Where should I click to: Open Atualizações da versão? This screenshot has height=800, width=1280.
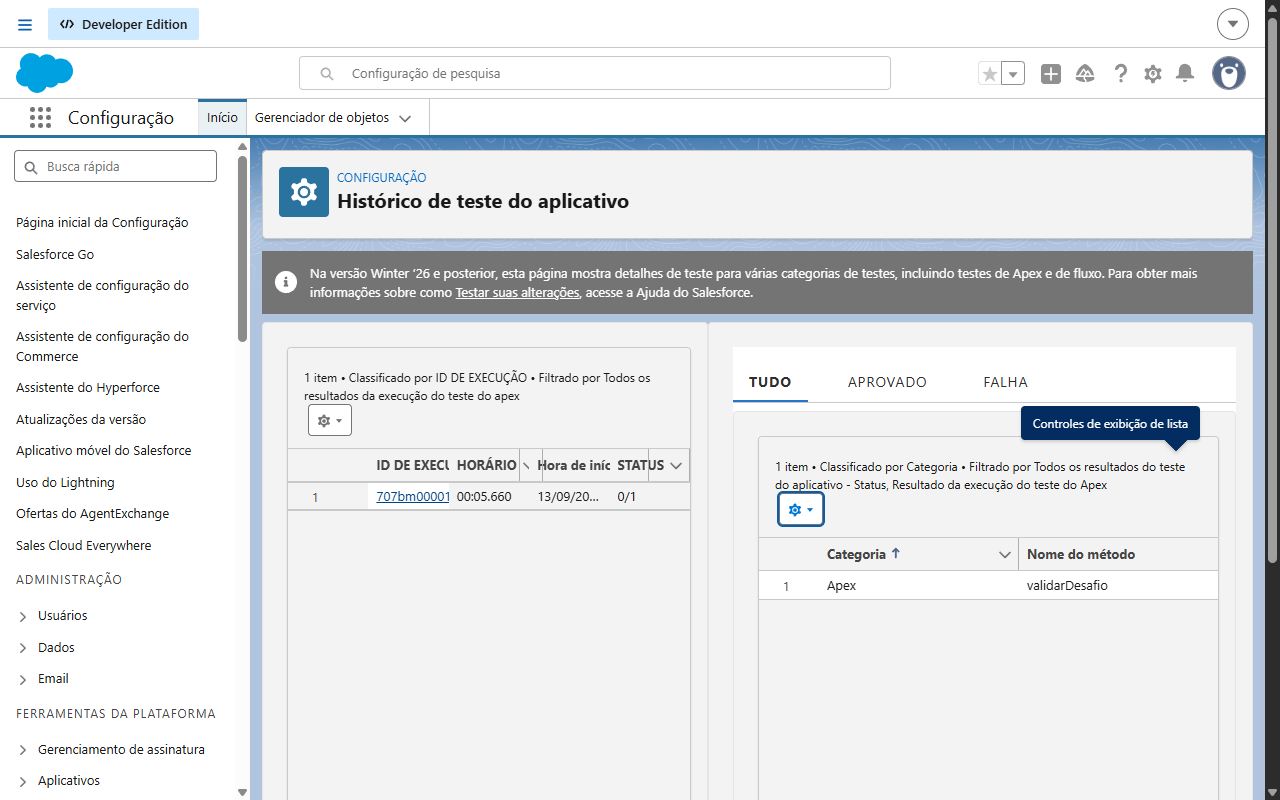81,419
